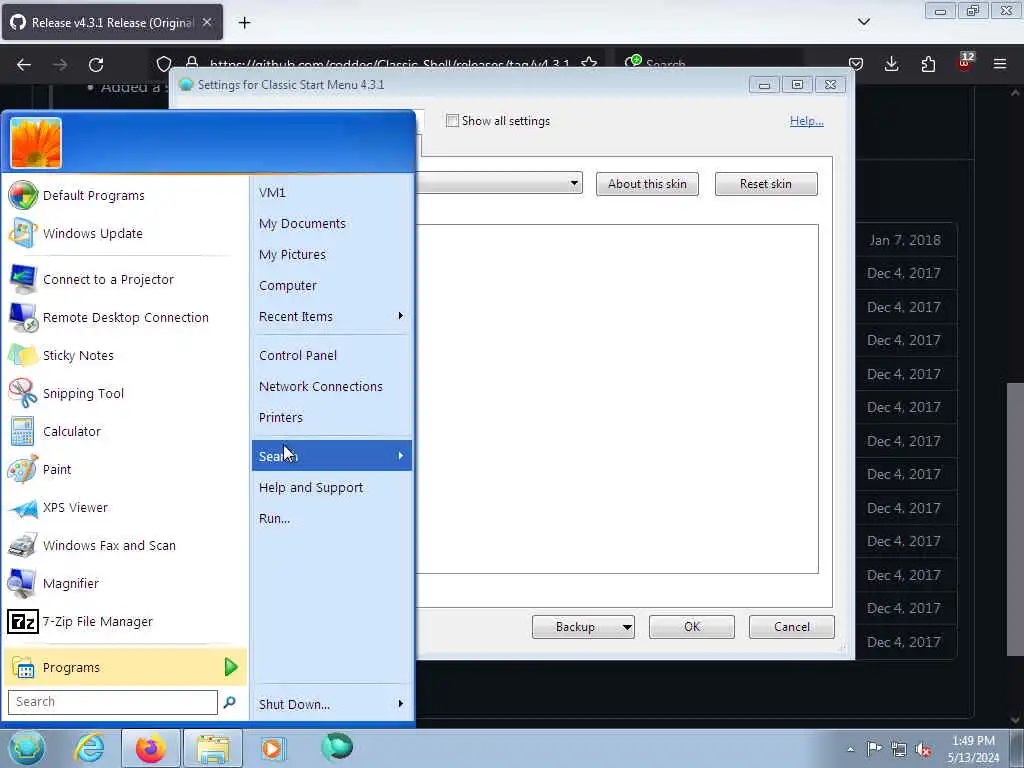Close the Release v4.3.1 tab
Image resolution: width=1024 pixels, height=768 pixels.
tap(206, 22)
